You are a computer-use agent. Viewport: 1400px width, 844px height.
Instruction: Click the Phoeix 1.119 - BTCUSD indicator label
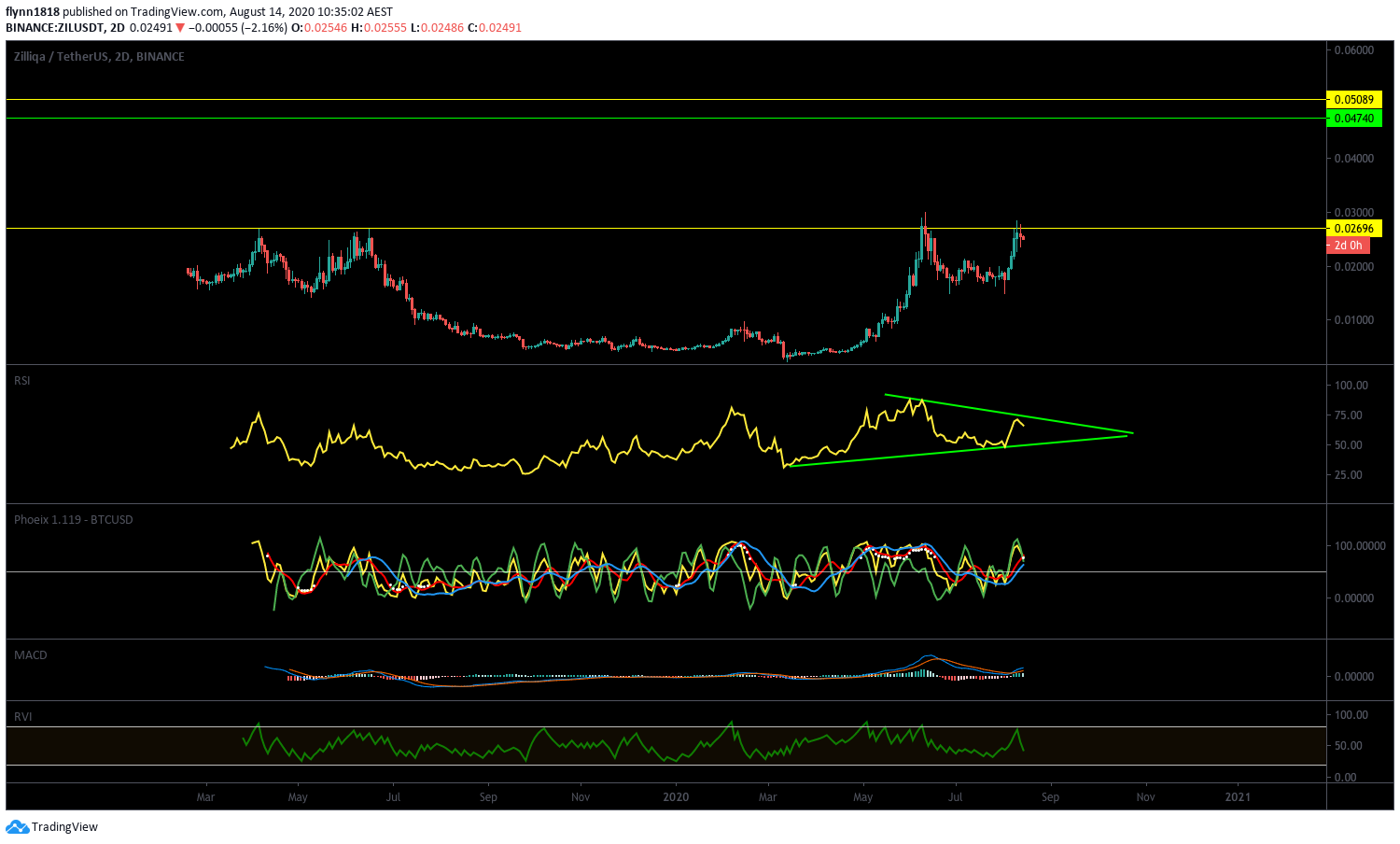coord(74,520)
